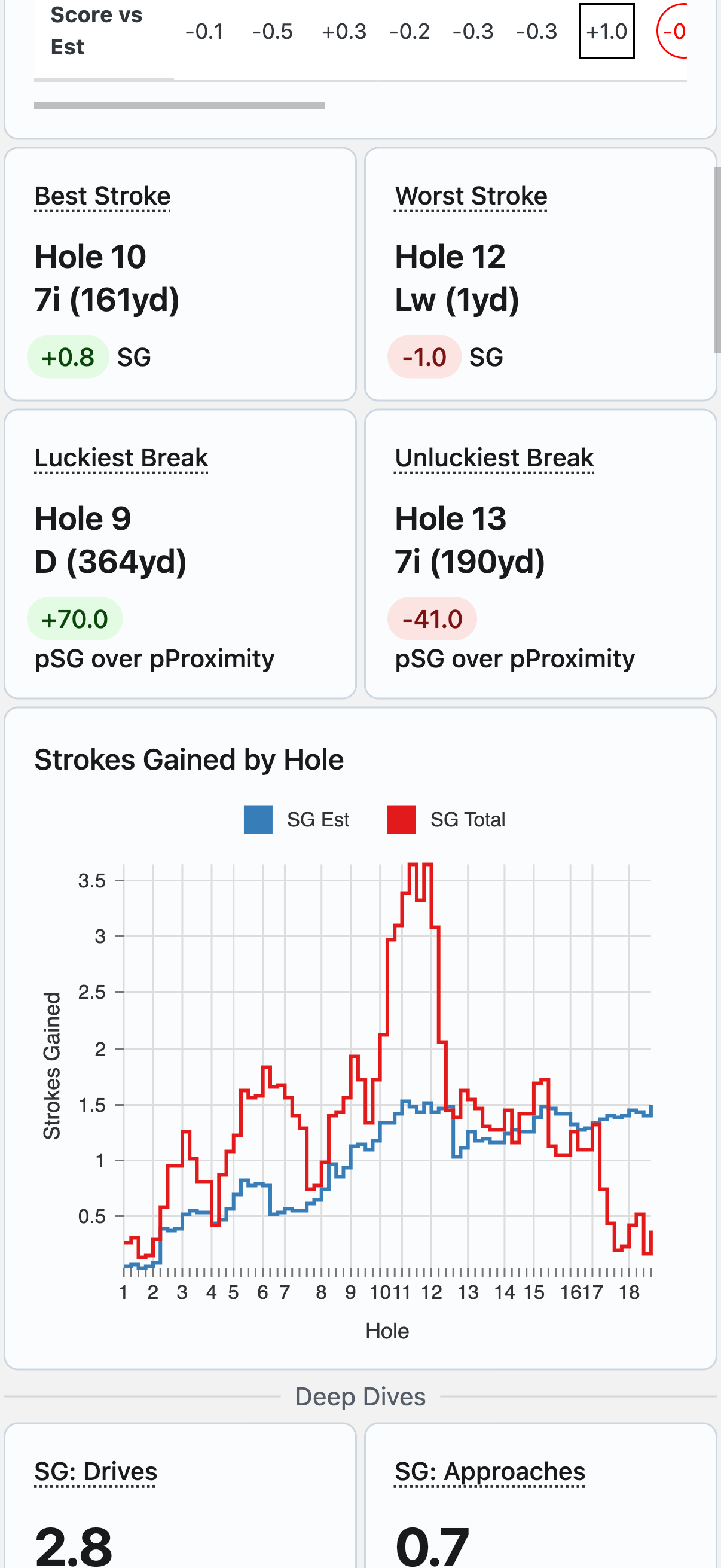721x1568 pixels.
Task: Open the SG: Drives explanation link
Action: click(x=96, y=1471)
